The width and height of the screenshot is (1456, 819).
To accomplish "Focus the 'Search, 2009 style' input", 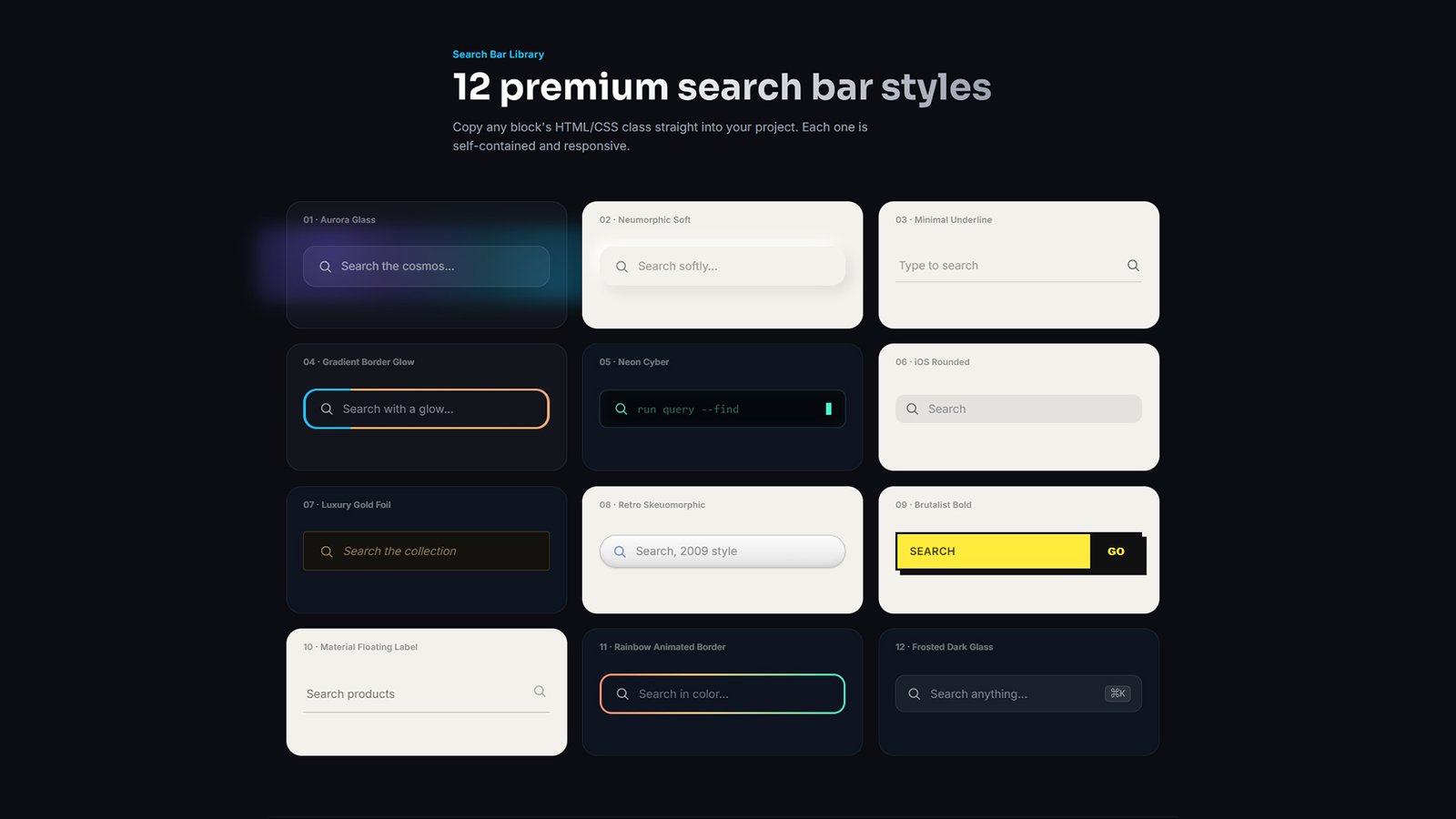I will coord(723,551).
